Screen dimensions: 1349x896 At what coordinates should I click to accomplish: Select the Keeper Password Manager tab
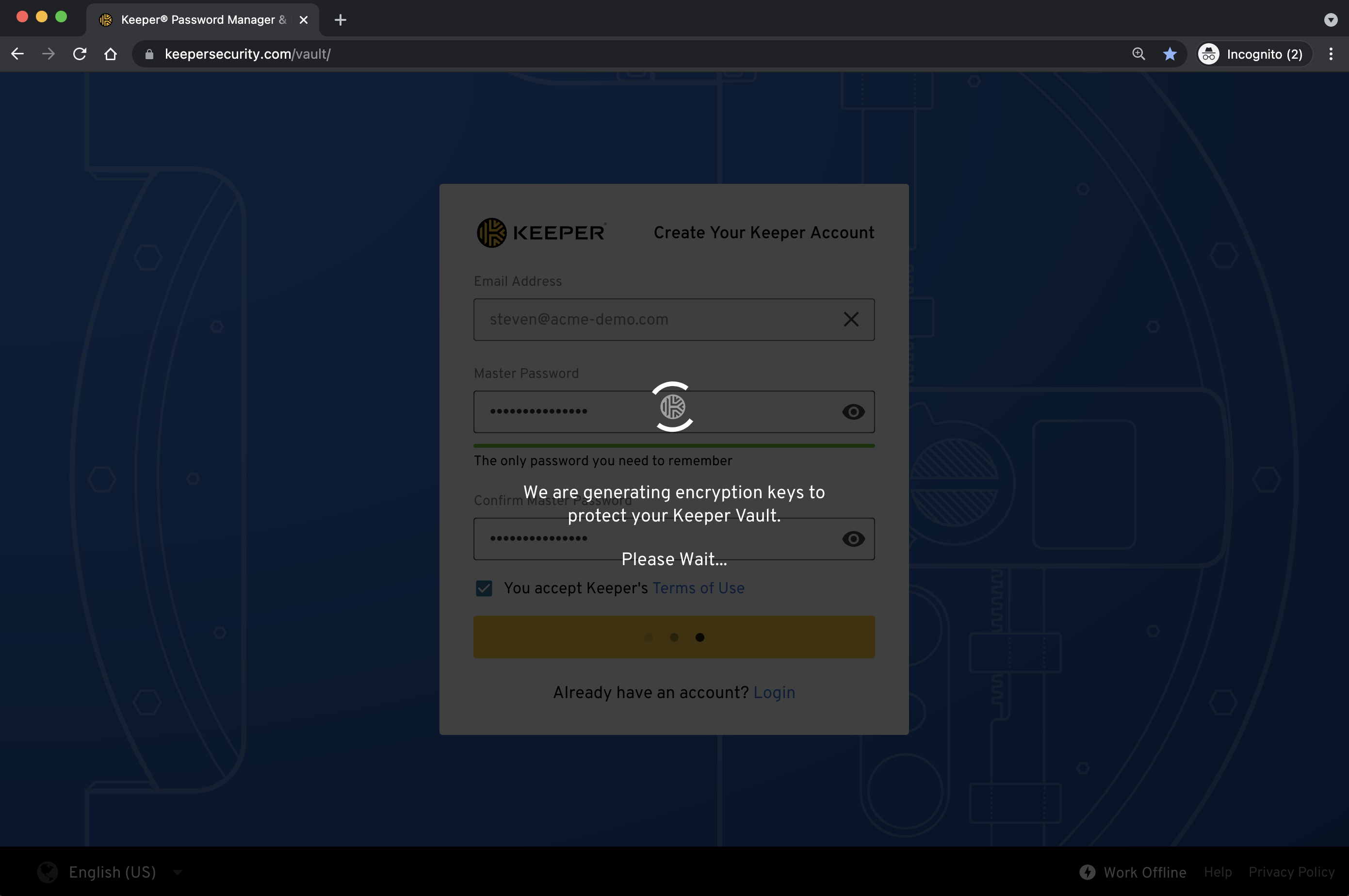click(x=203, y=20)
